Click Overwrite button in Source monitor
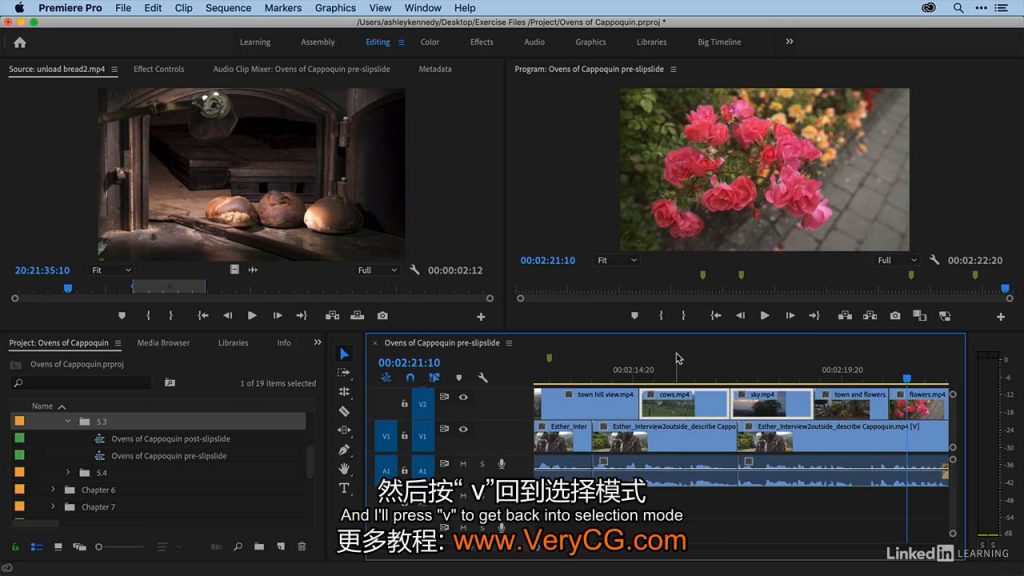 point(357,316)
